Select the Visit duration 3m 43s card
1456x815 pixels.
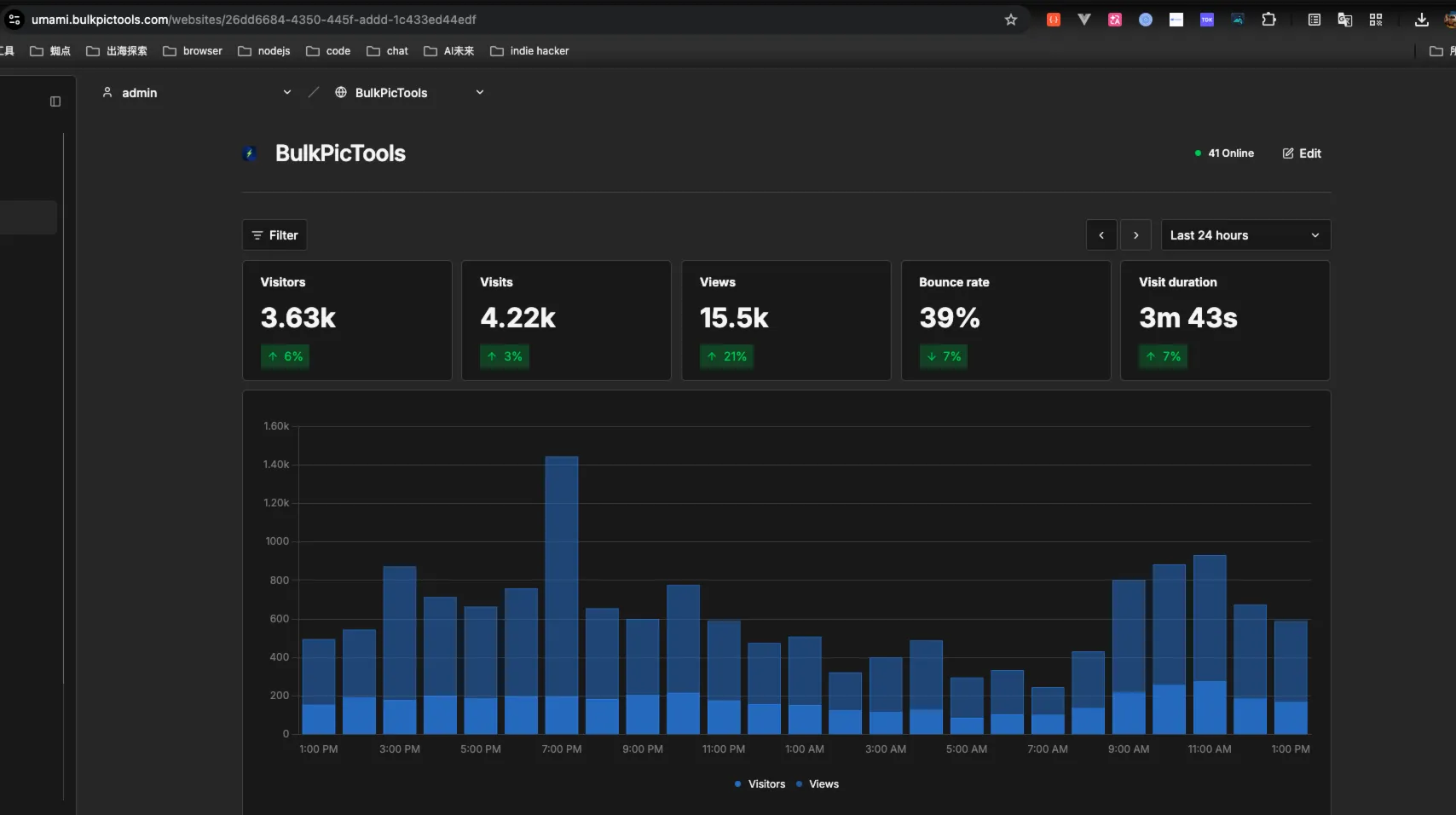[x=1225, y=321]
